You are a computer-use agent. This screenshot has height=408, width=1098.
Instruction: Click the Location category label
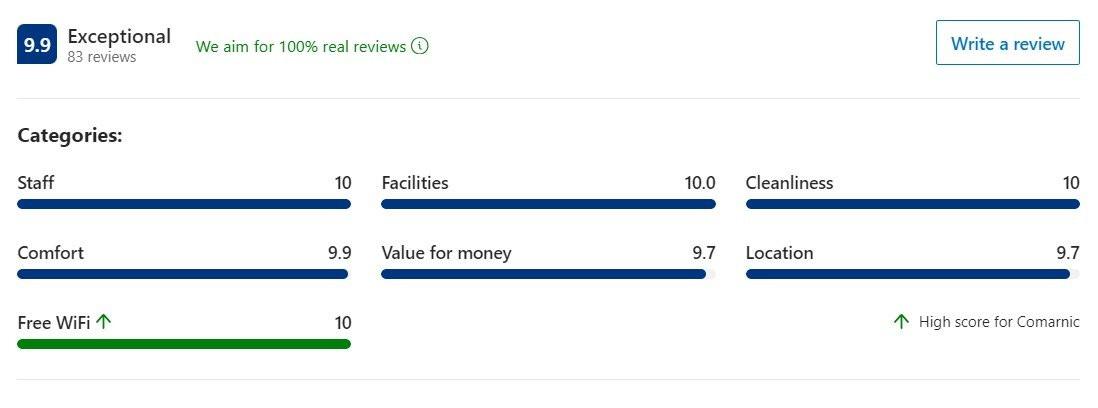tap(779, 253)
